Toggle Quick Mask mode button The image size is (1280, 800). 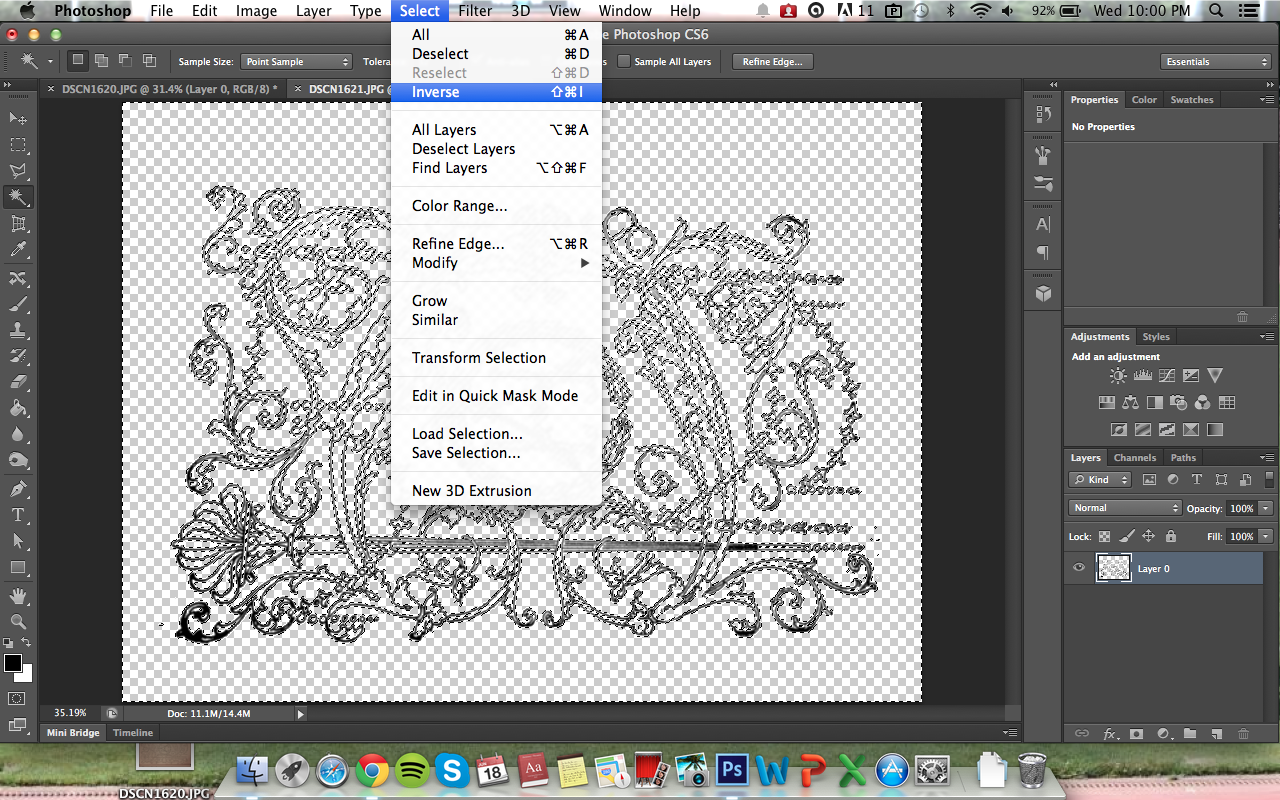pyautogui.click(x=17, y=698)
